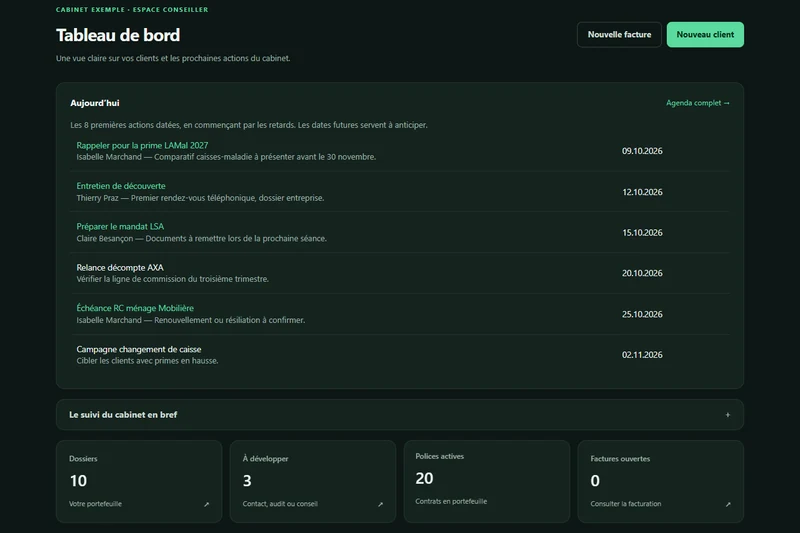Open the Polices actives card

(487, 481)
